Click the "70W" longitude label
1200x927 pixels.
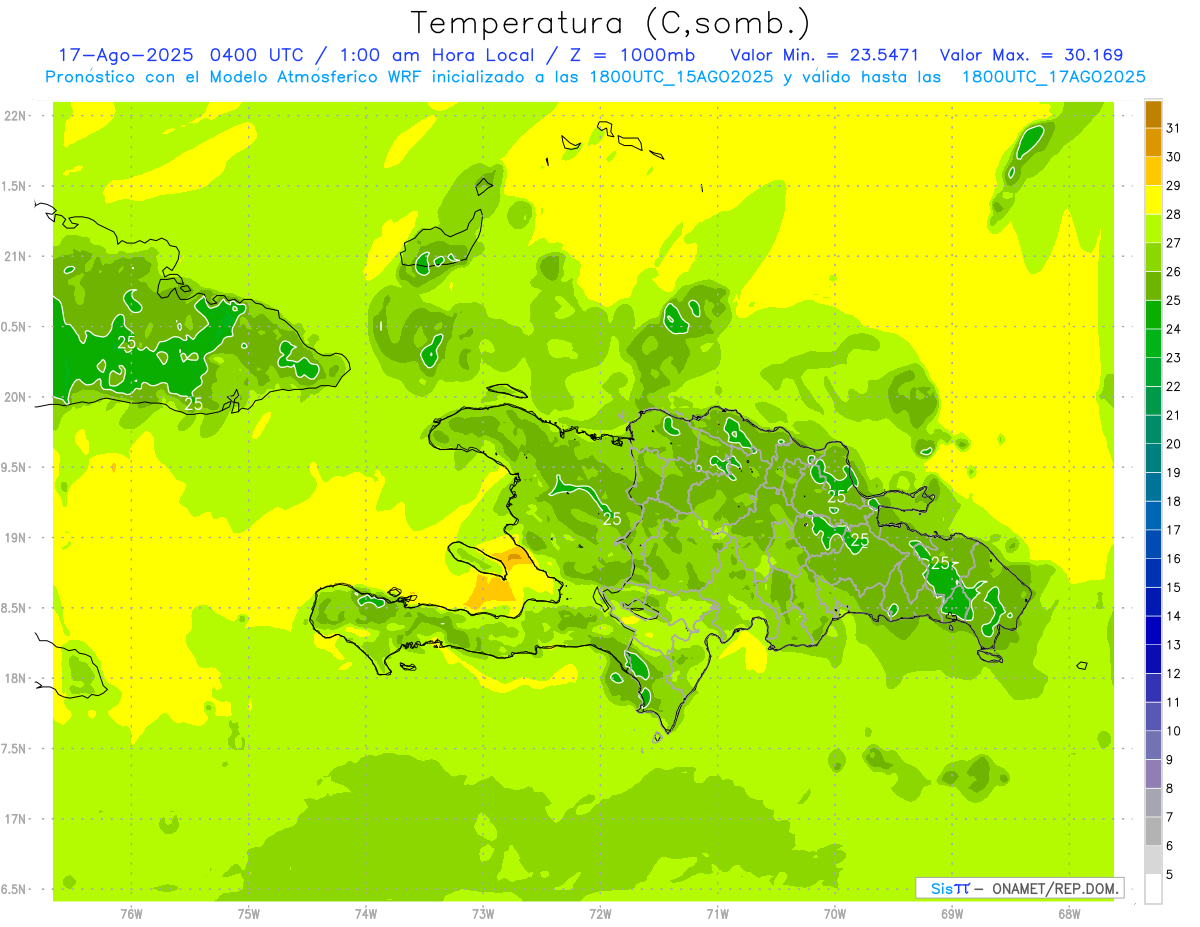coord(835,913)
